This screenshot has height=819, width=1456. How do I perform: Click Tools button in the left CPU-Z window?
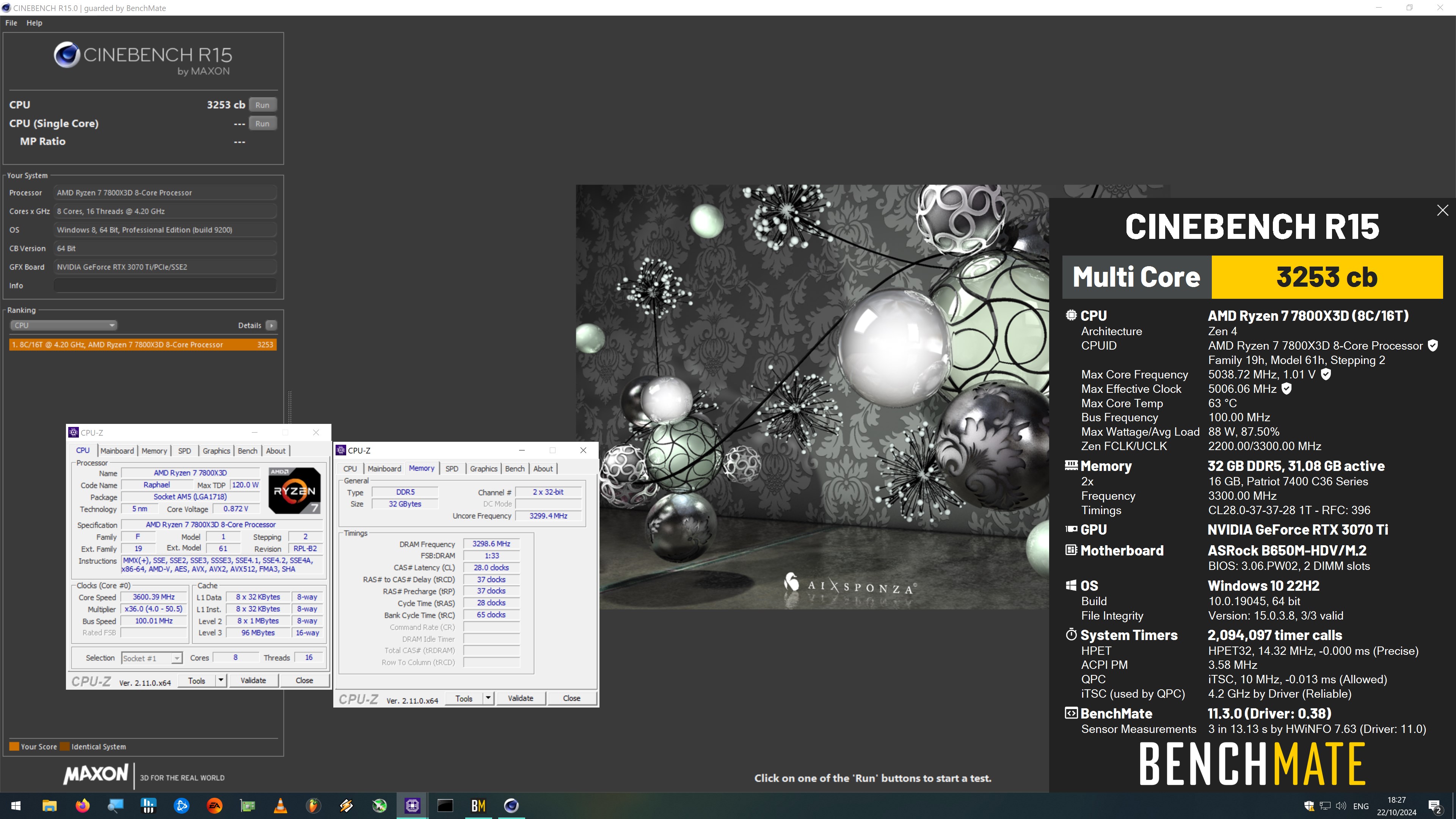pos(197,681)
